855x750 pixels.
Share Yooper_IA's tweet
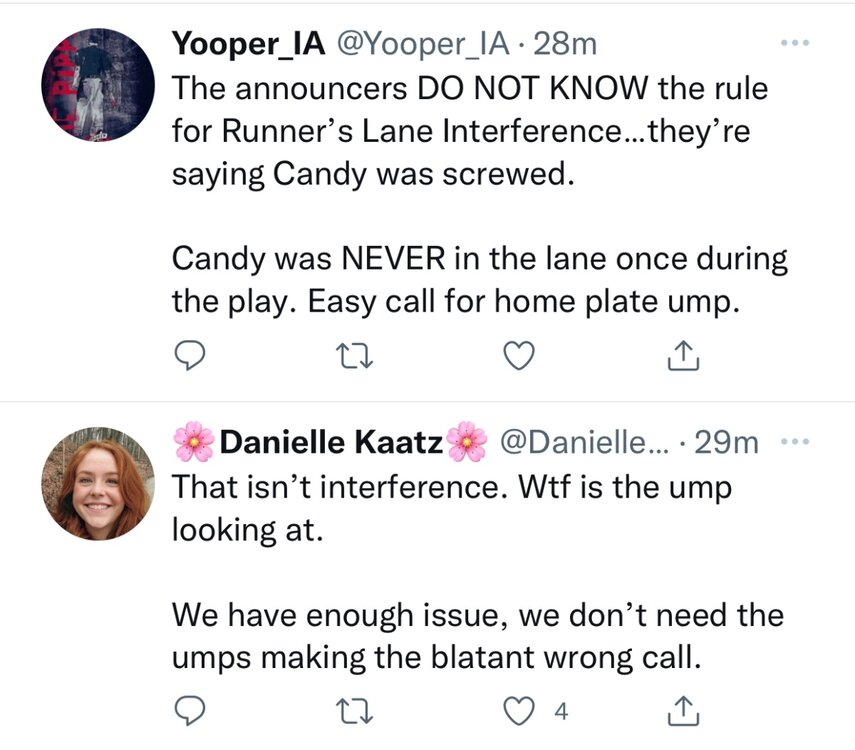coord(681,355)
